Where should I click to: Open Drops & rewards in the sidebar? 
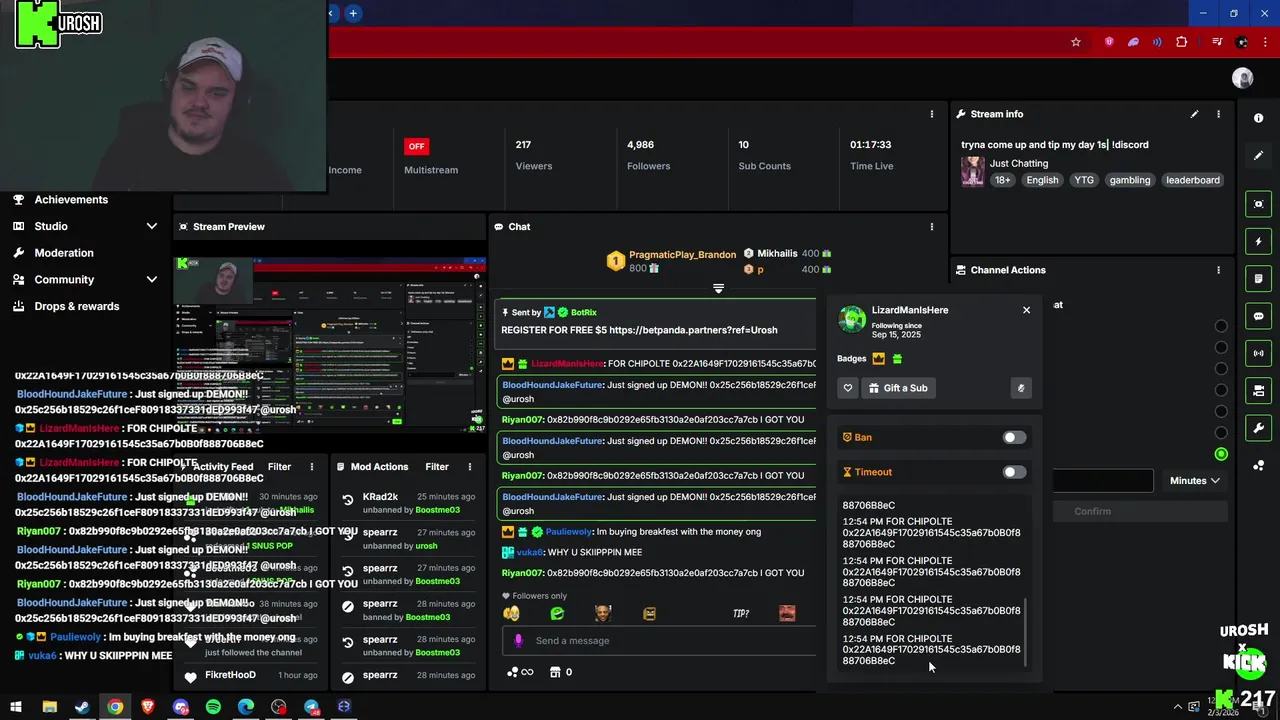click(76, 306)
